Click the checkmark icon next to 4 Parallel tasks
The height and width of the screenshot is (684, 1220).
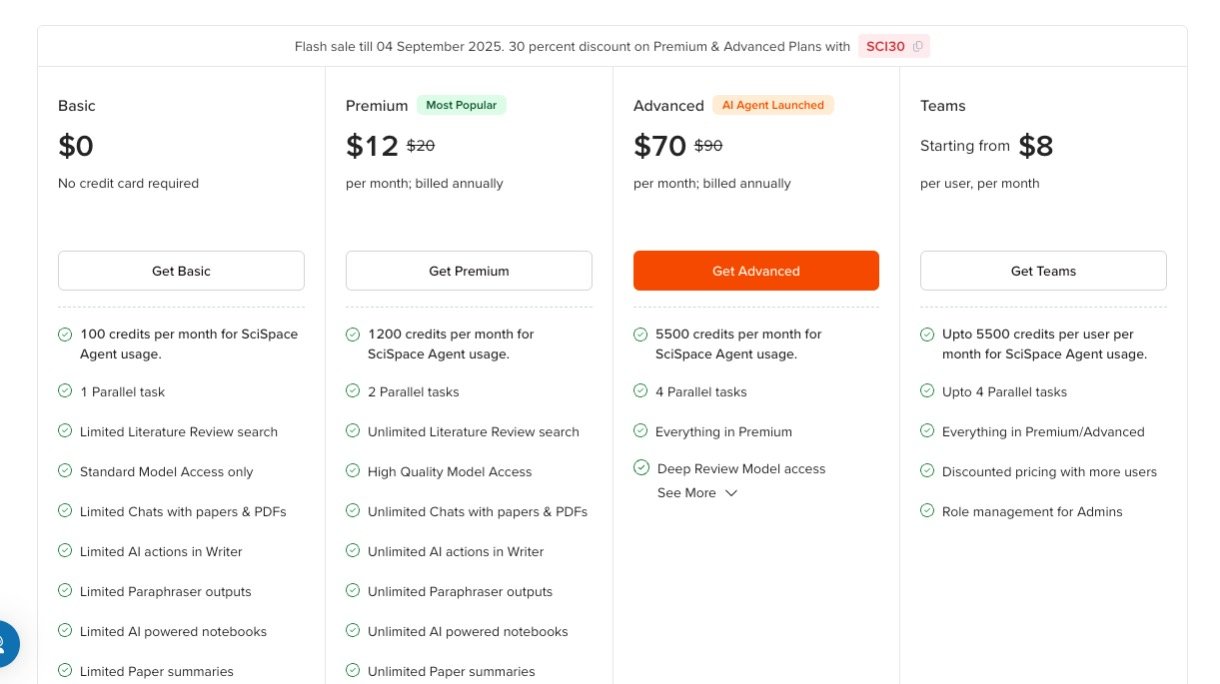click(x=640, y=391)
